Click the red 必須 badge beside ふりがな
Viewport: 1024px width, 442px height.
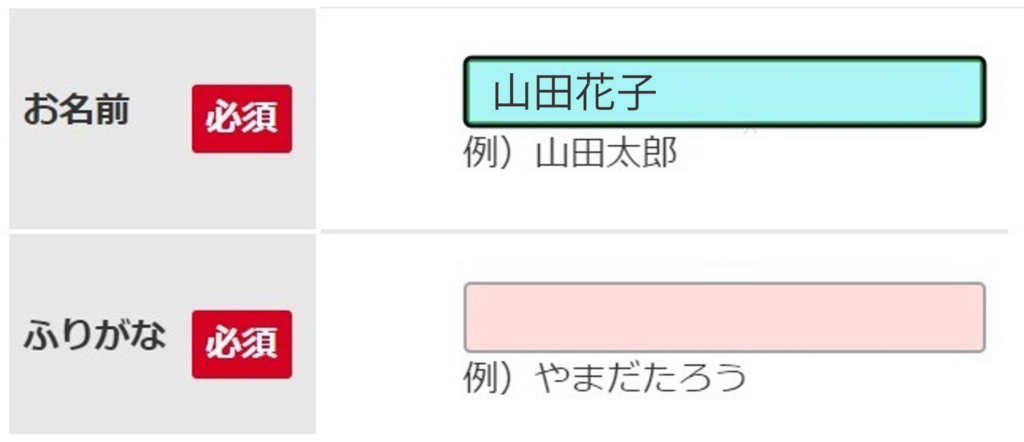click(x=242, y=344)
